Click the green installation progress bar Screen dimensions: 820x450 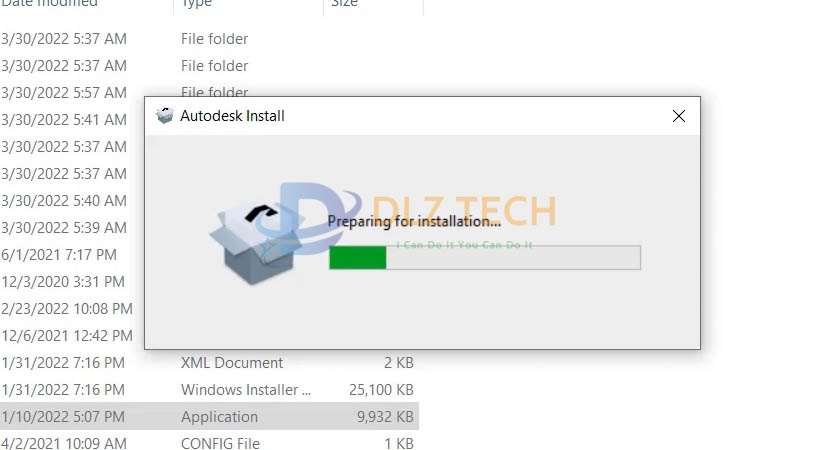coord(484,257)
